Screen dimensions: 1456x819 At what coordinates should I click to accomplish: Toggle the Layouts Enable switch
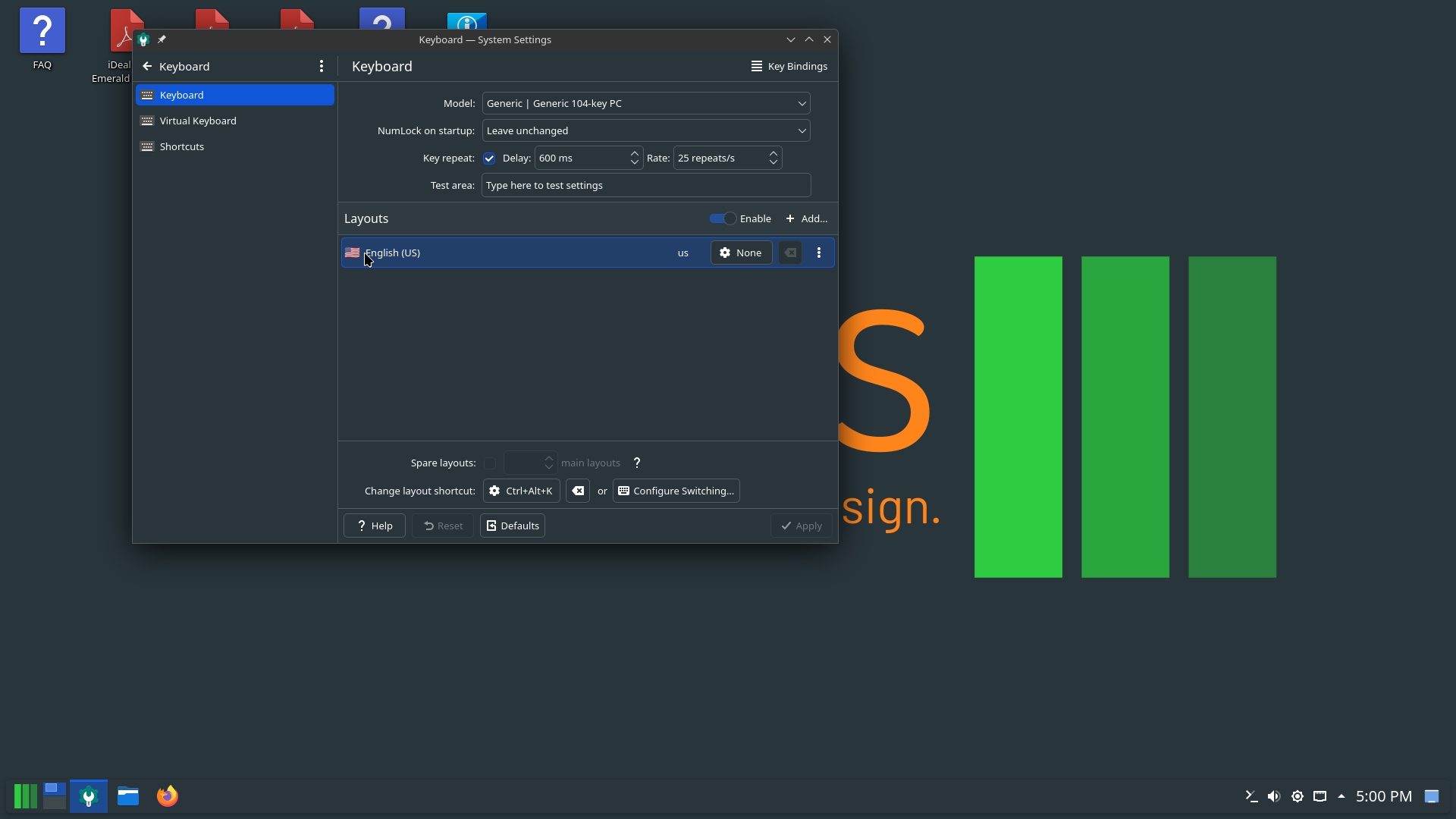click(723, 218)
